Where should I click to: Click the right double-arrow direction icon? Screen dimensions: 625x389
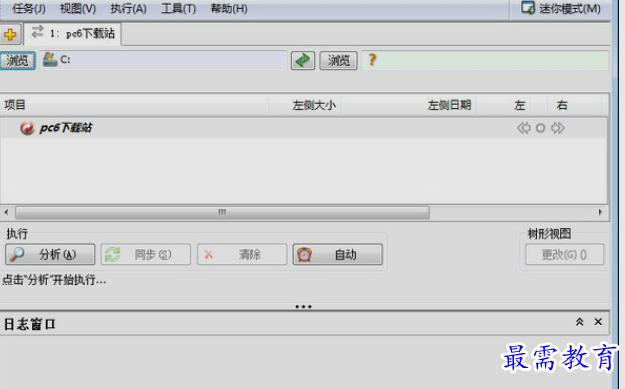558,128
